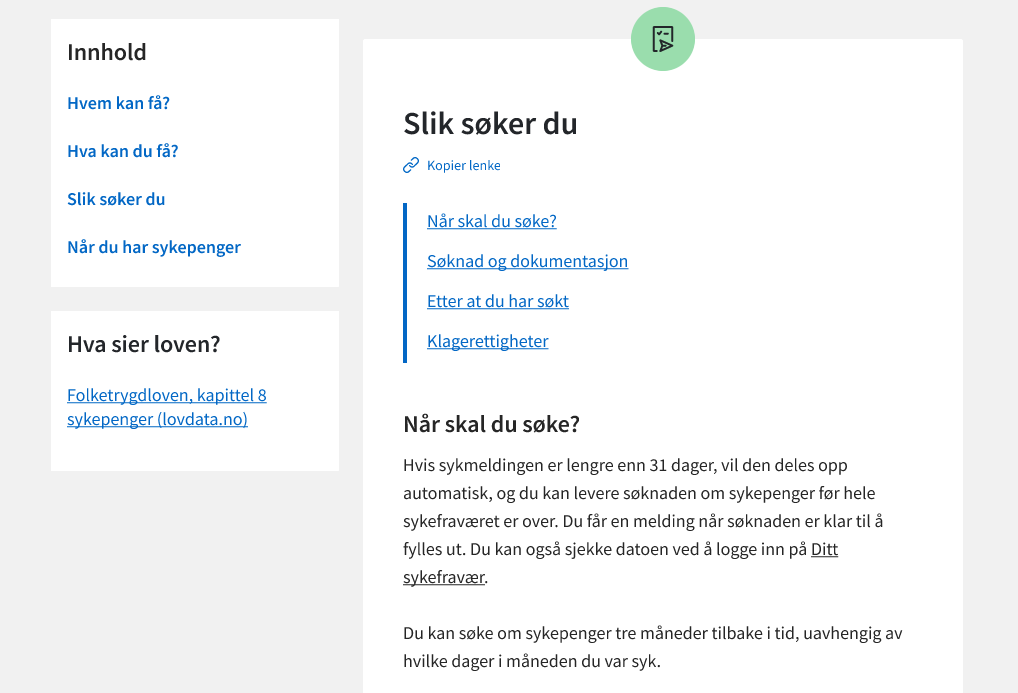Click the Hva sier loven? heading
The height and width of the screenshot is (693, 1018).
click(143, 344)
